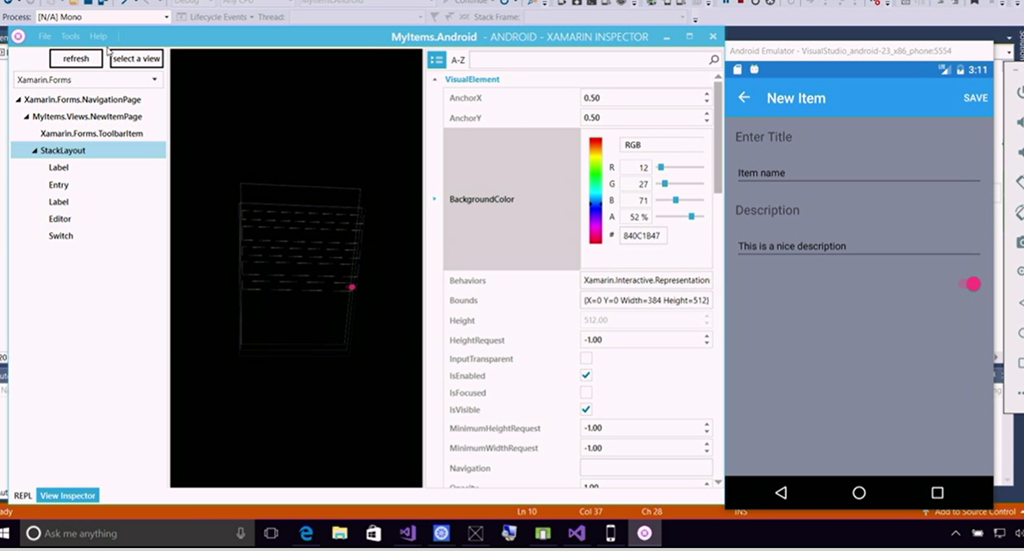Image resolution: width=1024 pixels, height=551 pixels.
Task: Collapse the MyItems.Views.NewItemPage node
Action: click(27, 117)
